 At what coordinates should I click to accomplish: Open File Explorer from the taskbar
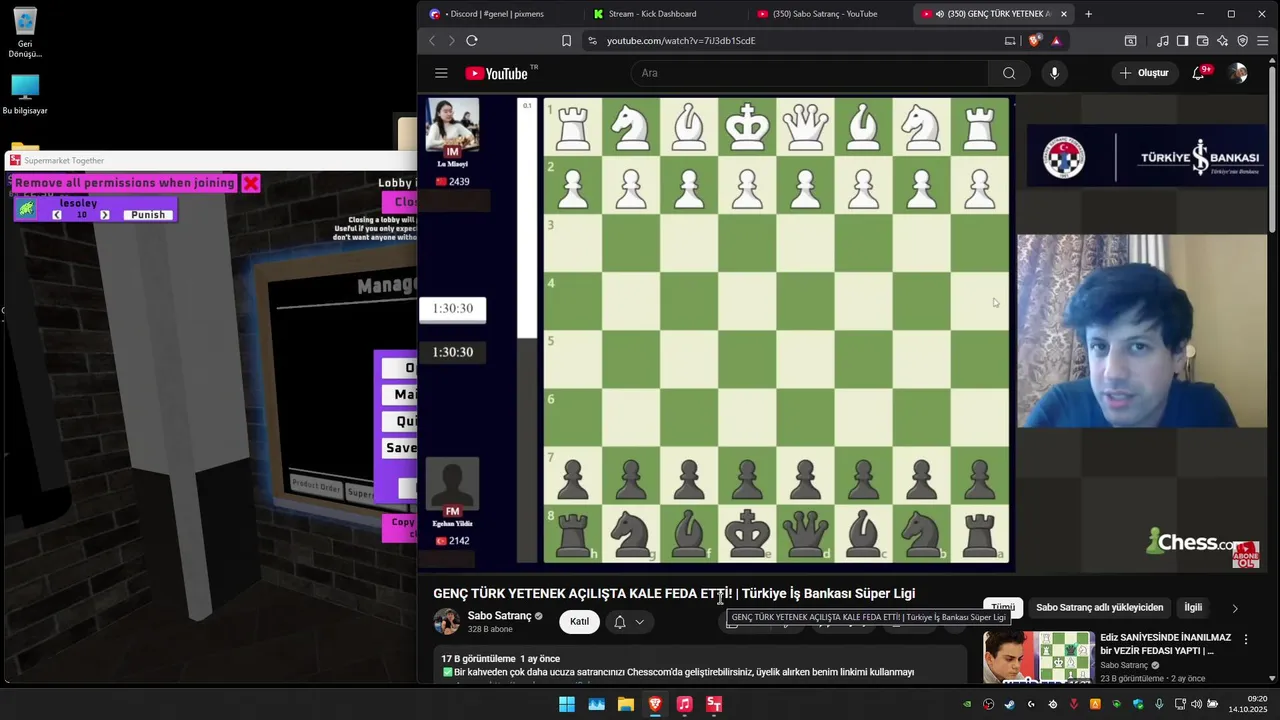pos(626,704)
